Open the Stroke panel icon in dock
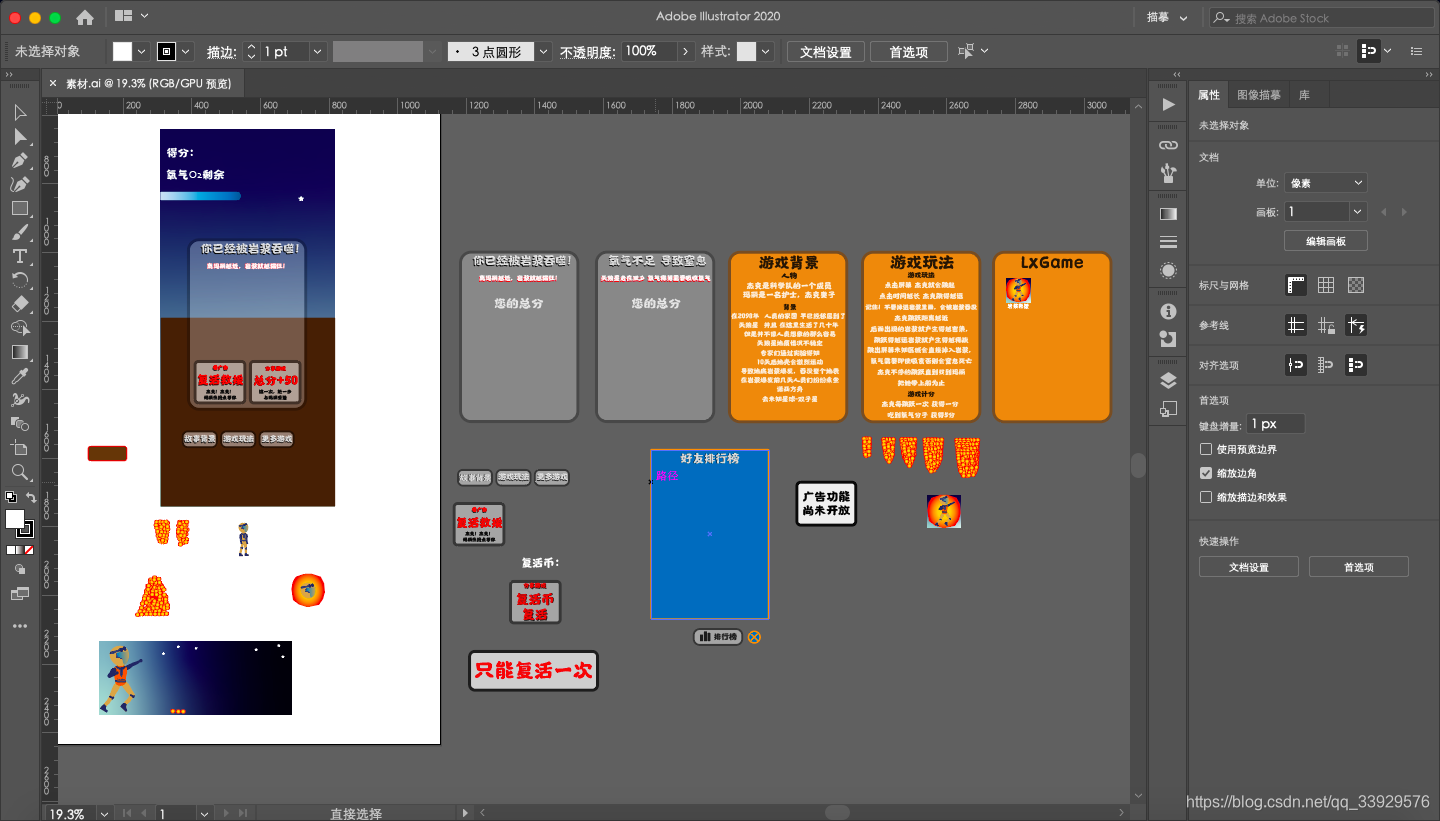1440x821 pixels. coord(1168,242)
